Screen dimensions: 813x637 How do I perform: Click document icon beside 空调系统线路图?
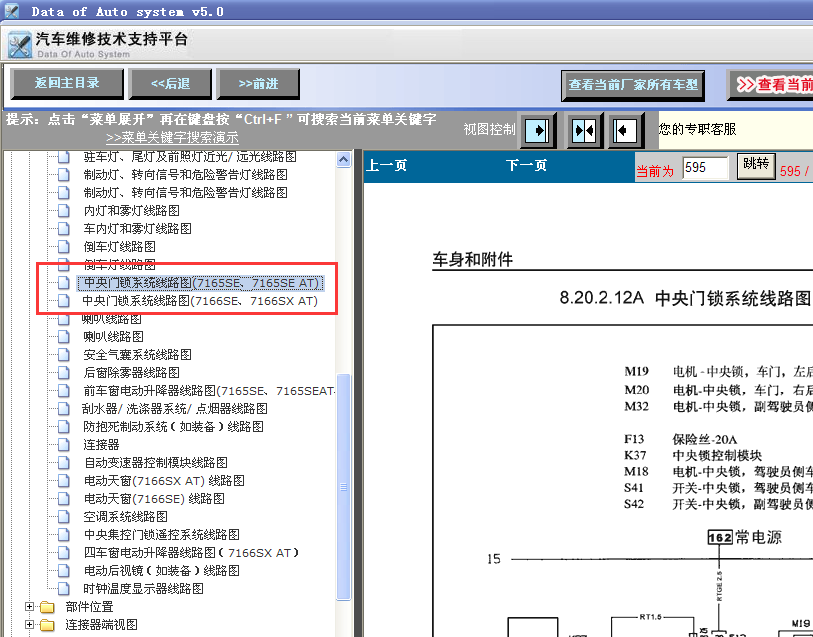64,517
